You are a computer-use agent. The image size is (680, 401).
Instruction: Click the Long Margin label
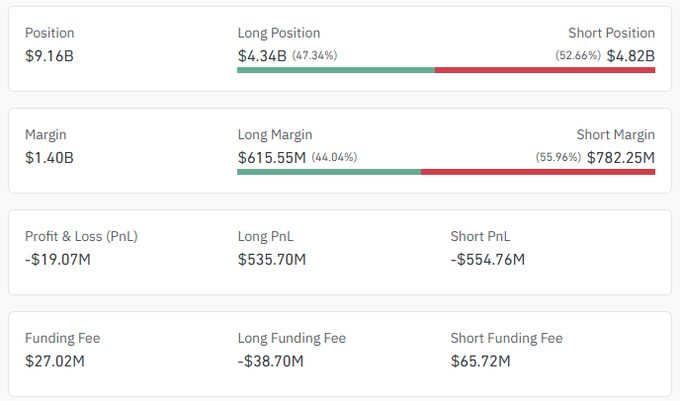coord(275,135)
